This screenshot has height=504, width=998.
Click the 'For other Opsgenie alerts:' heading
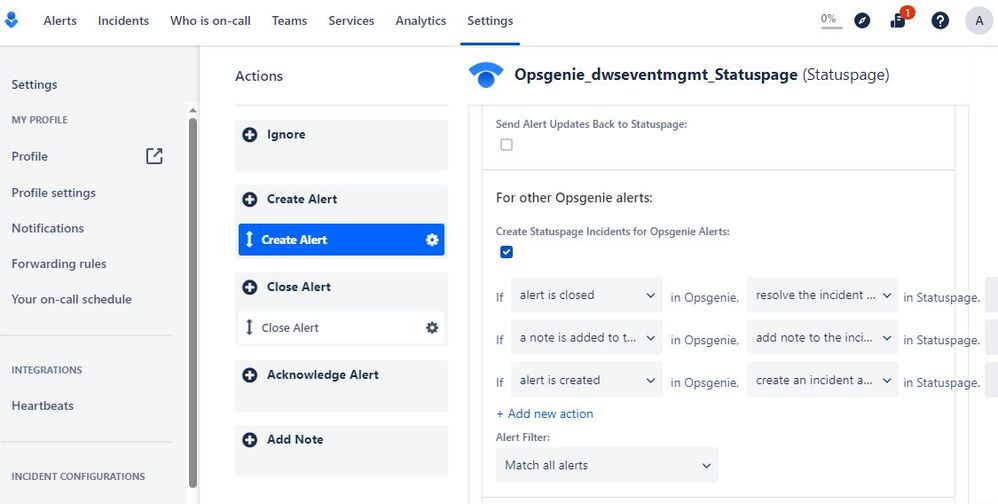(x=574, y=198)
